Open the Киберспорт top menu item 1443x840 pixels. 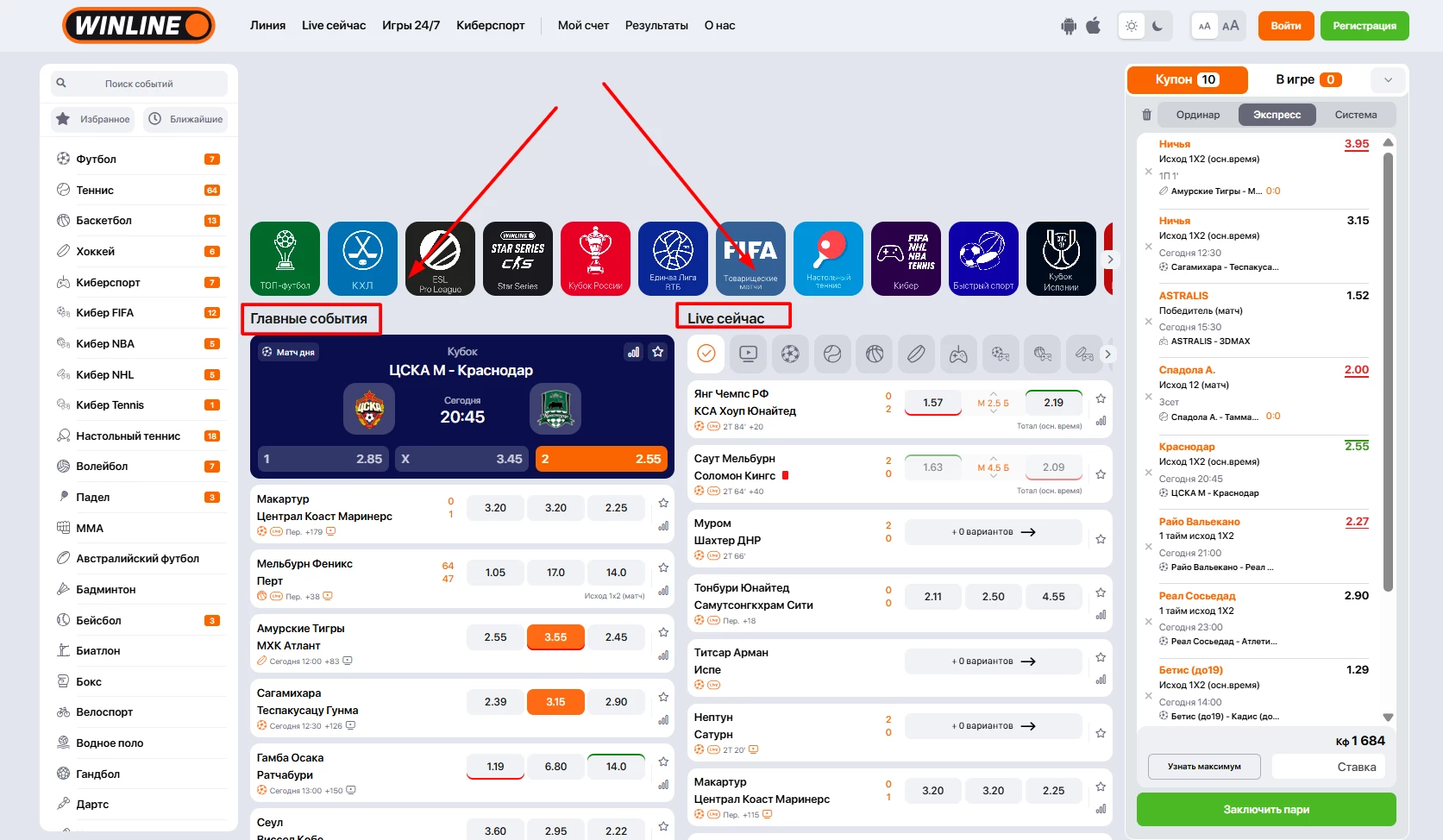[491, 26]
